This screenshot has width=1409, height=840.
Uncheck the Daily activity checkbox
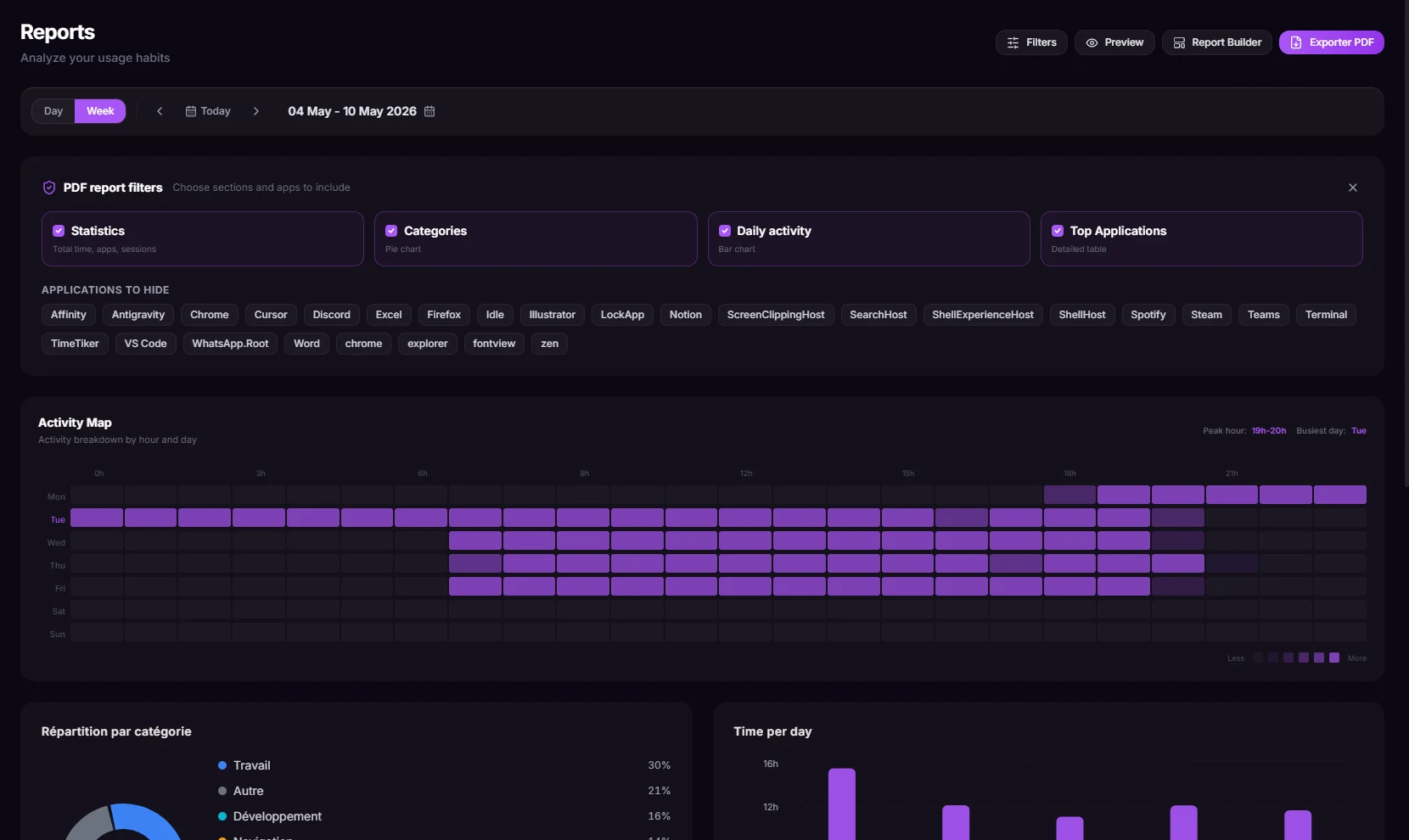tap(725, 231)
